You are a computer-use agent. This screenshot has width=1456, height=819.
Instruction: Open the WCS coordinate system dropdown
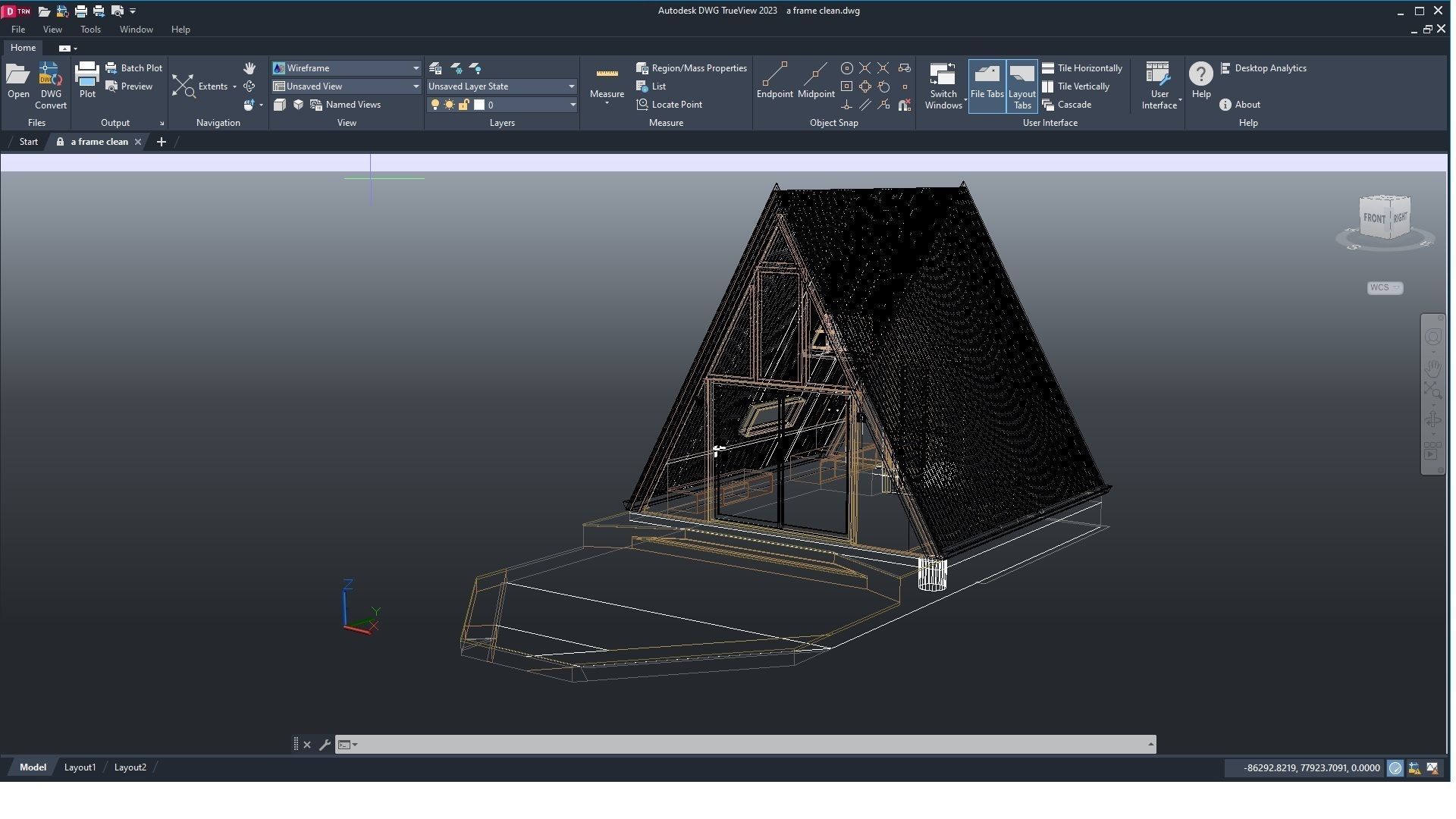[1385, 288]
